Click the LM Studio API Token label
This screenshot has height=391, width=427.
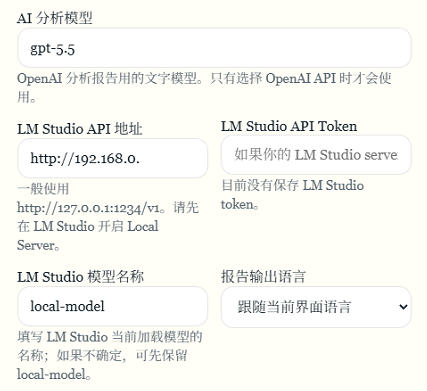pyautogui.click(x=289, y=126)
